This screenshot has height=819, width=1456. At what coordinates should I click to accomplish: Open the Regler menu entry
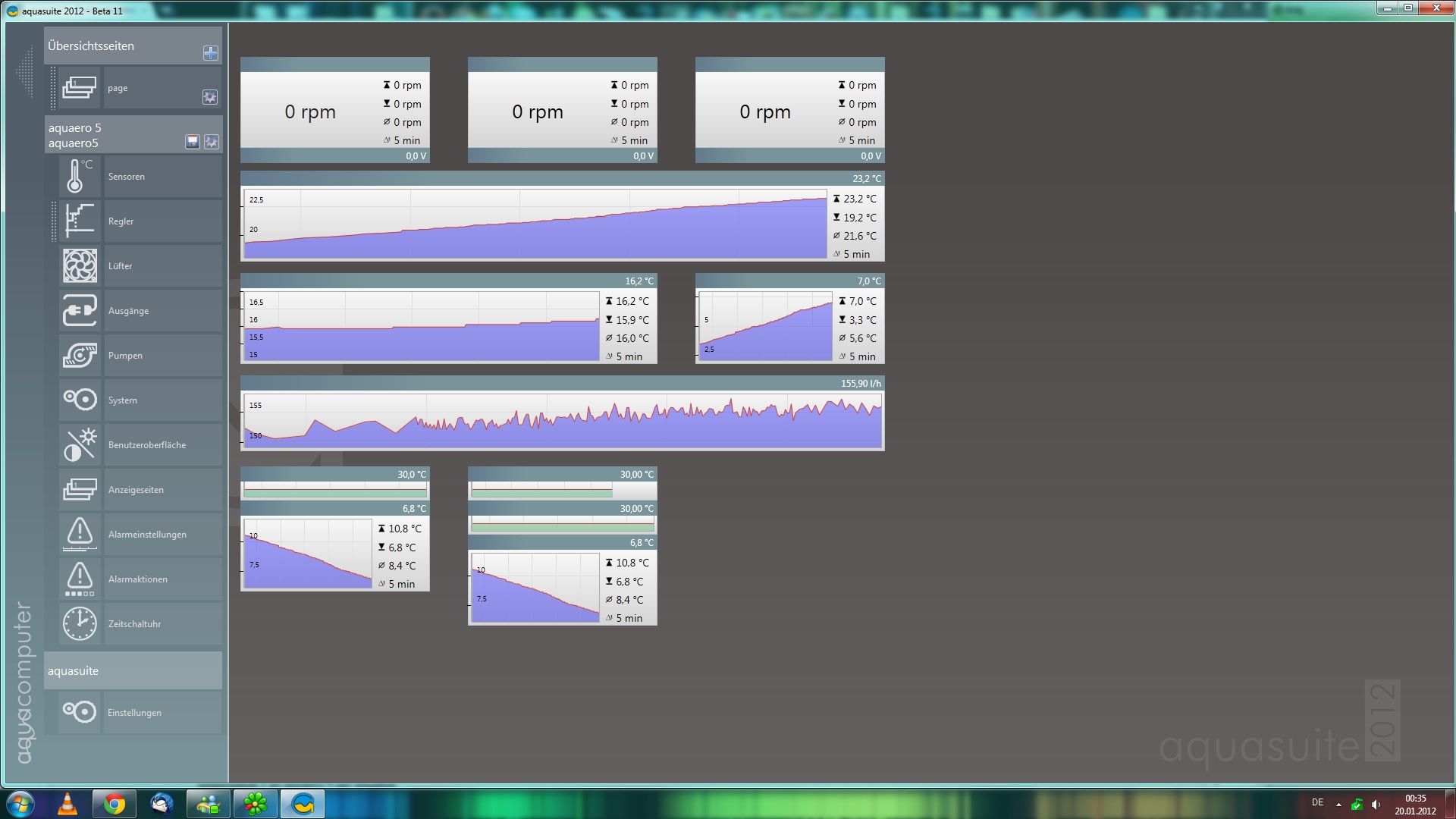click(162, 221)
